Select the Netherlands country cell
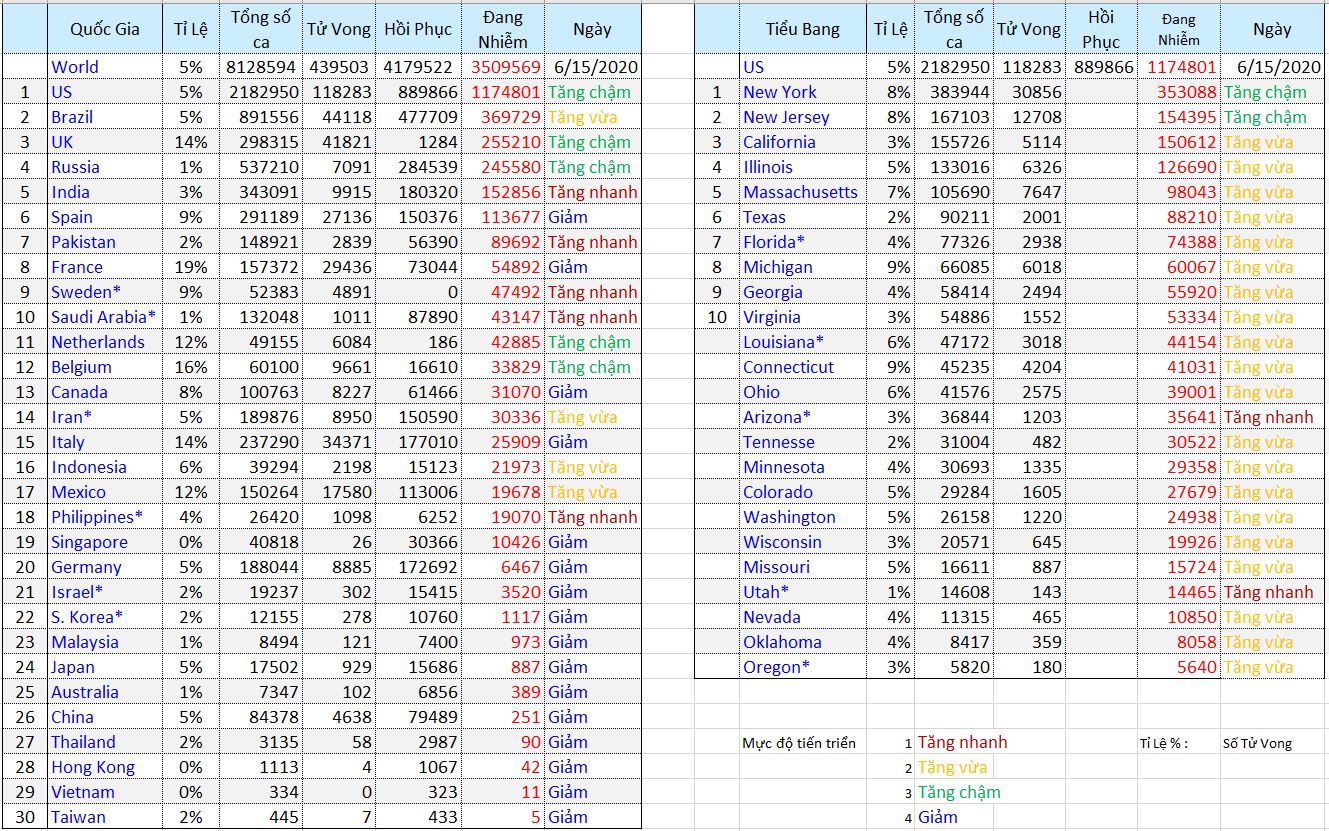This screenshot has width=1329, height=831. pyautogui.click(x=105, y=342)
